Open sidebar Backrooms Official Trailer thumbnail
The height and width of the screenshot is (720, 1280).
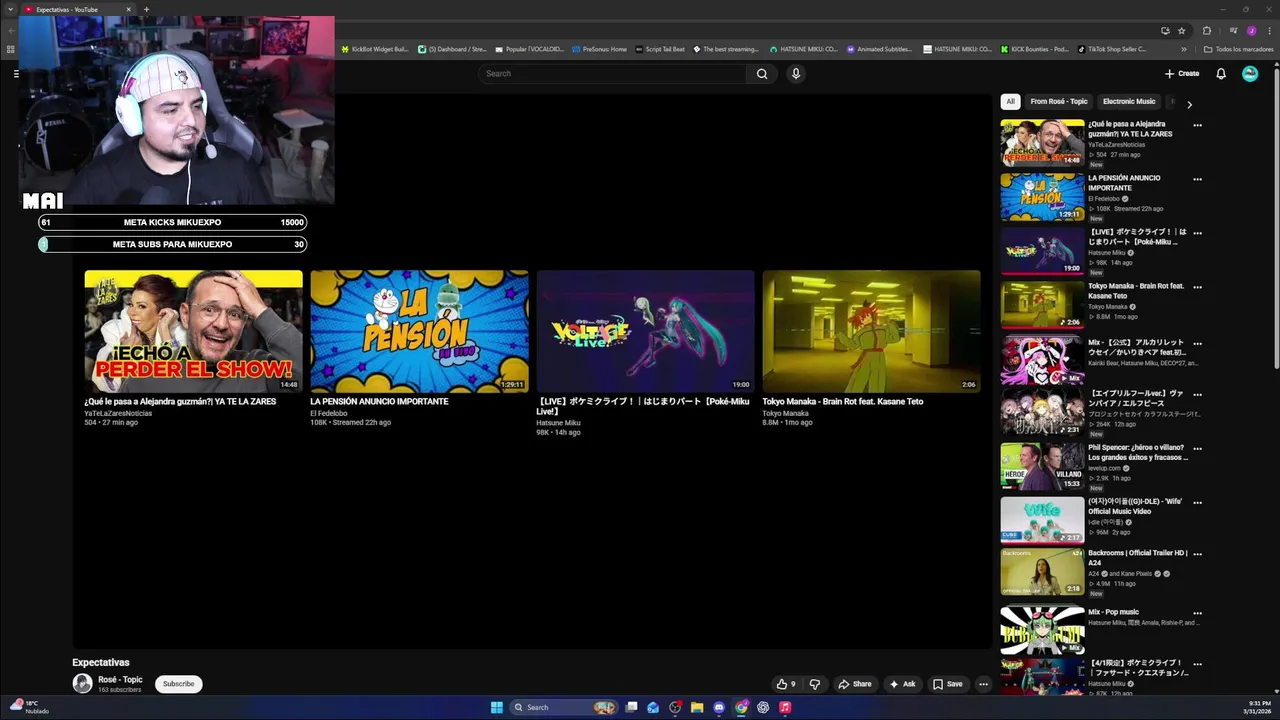tap(1042, 572)
